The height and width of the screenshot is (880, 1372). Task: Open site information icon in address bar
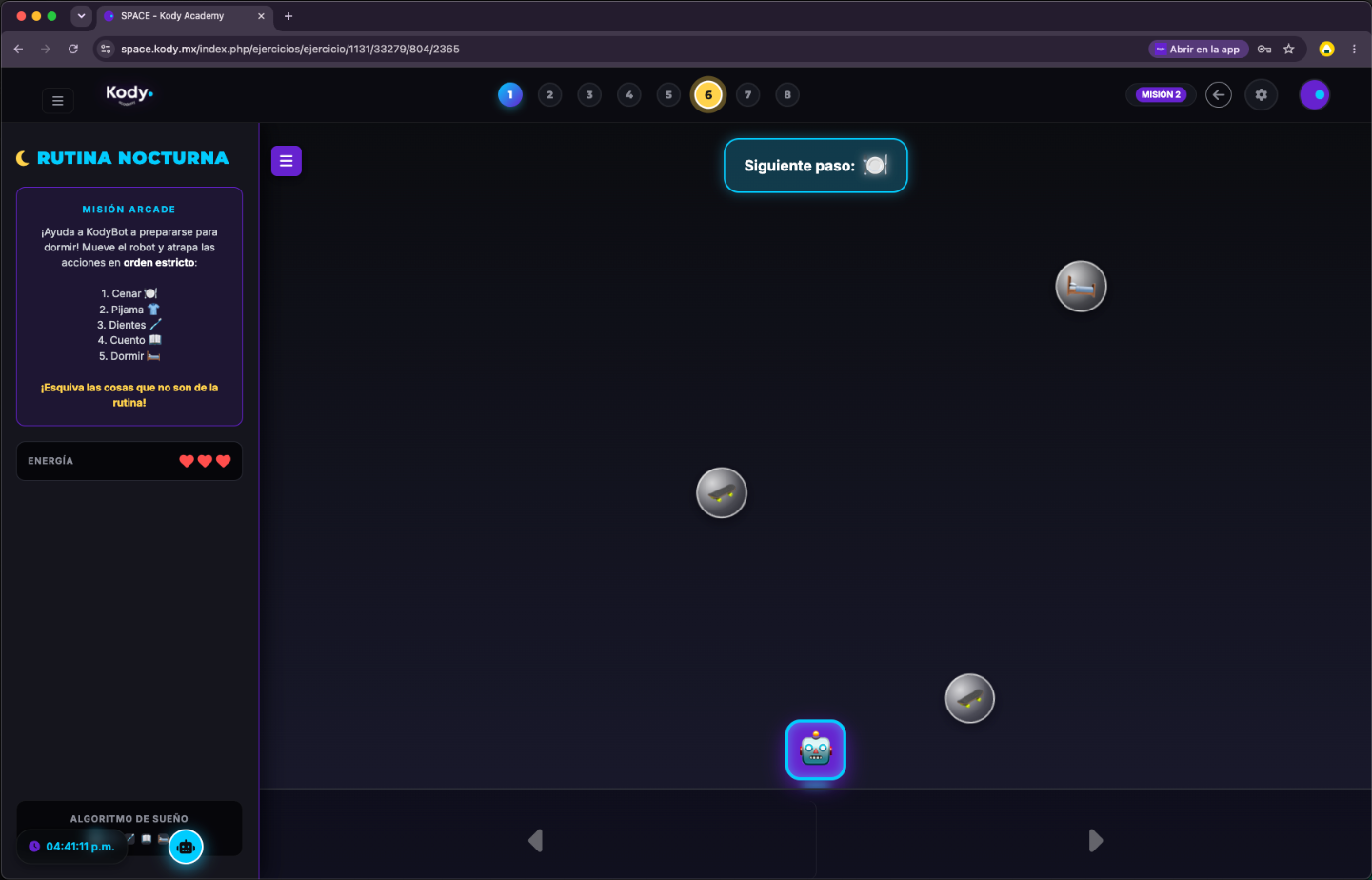click(106, 49)
